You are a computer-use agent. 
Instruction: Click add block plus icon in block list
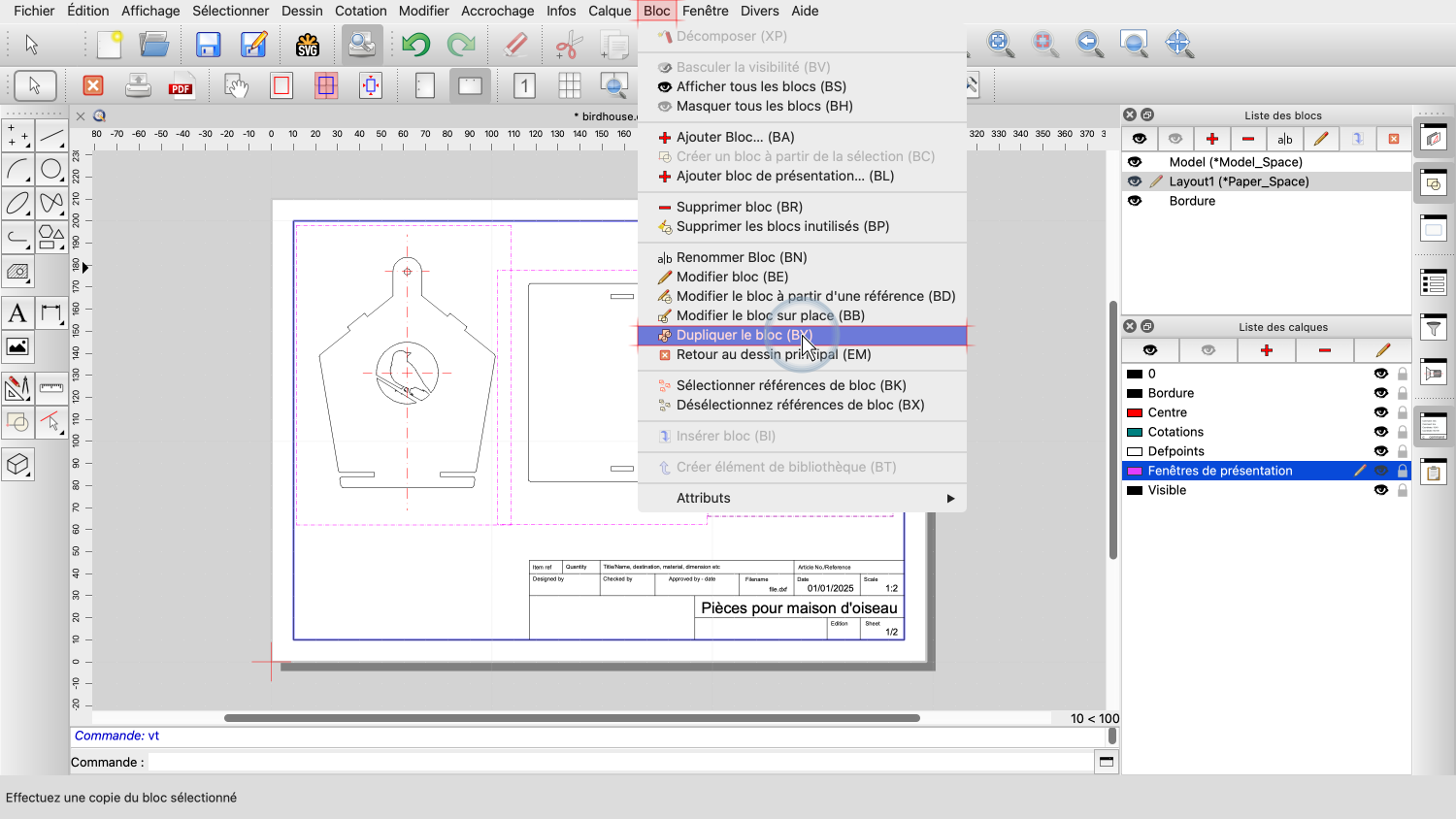coord(1211,139)
